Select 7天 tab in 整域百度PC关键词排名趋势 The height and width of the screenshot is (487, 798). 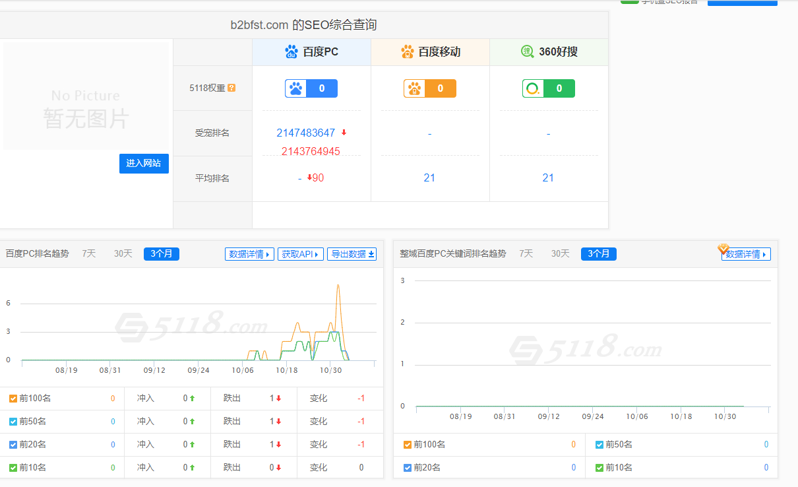coord(526,253)
